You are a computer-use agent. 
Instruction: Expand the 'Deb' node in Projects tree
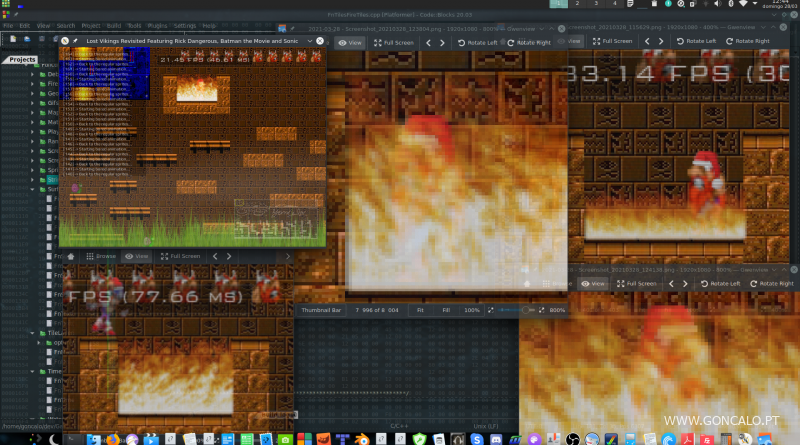point(33,75)
